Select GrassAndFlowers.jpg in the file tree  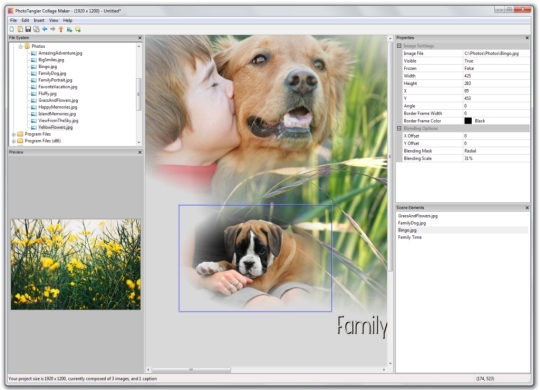pyautogui.click(x=58, y=100)
